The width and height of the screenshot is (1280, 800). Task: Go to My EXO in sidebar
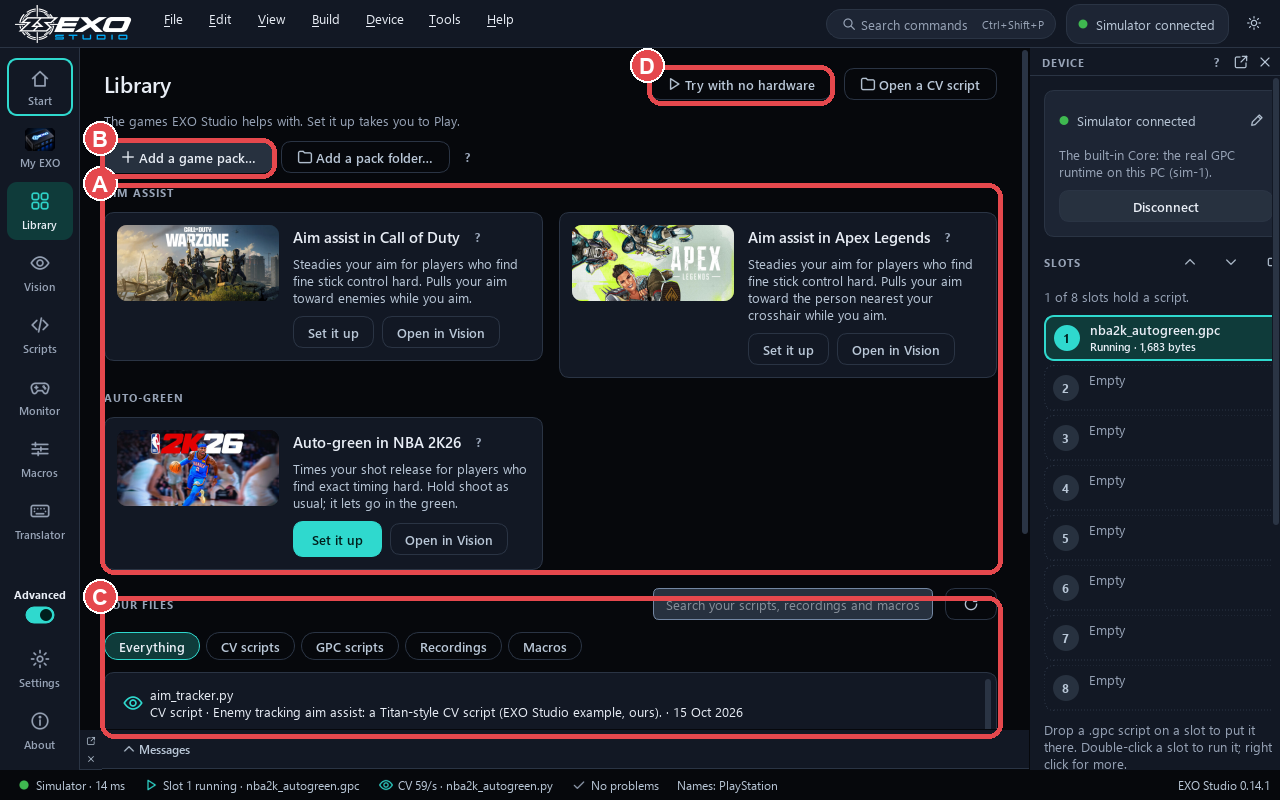pyautogui.click(x=40, y=149)
